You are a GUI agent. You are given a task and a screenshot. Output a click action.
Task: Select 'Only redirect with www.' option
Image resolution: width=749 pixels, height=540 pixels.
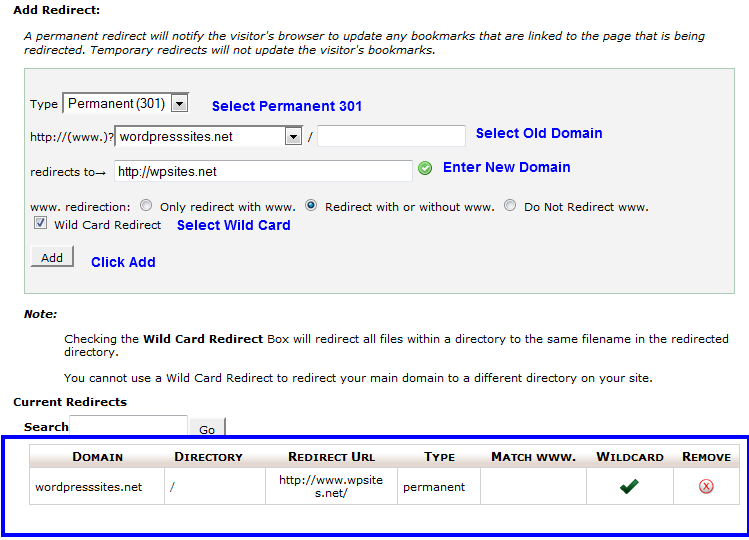[x=147, y=206]
